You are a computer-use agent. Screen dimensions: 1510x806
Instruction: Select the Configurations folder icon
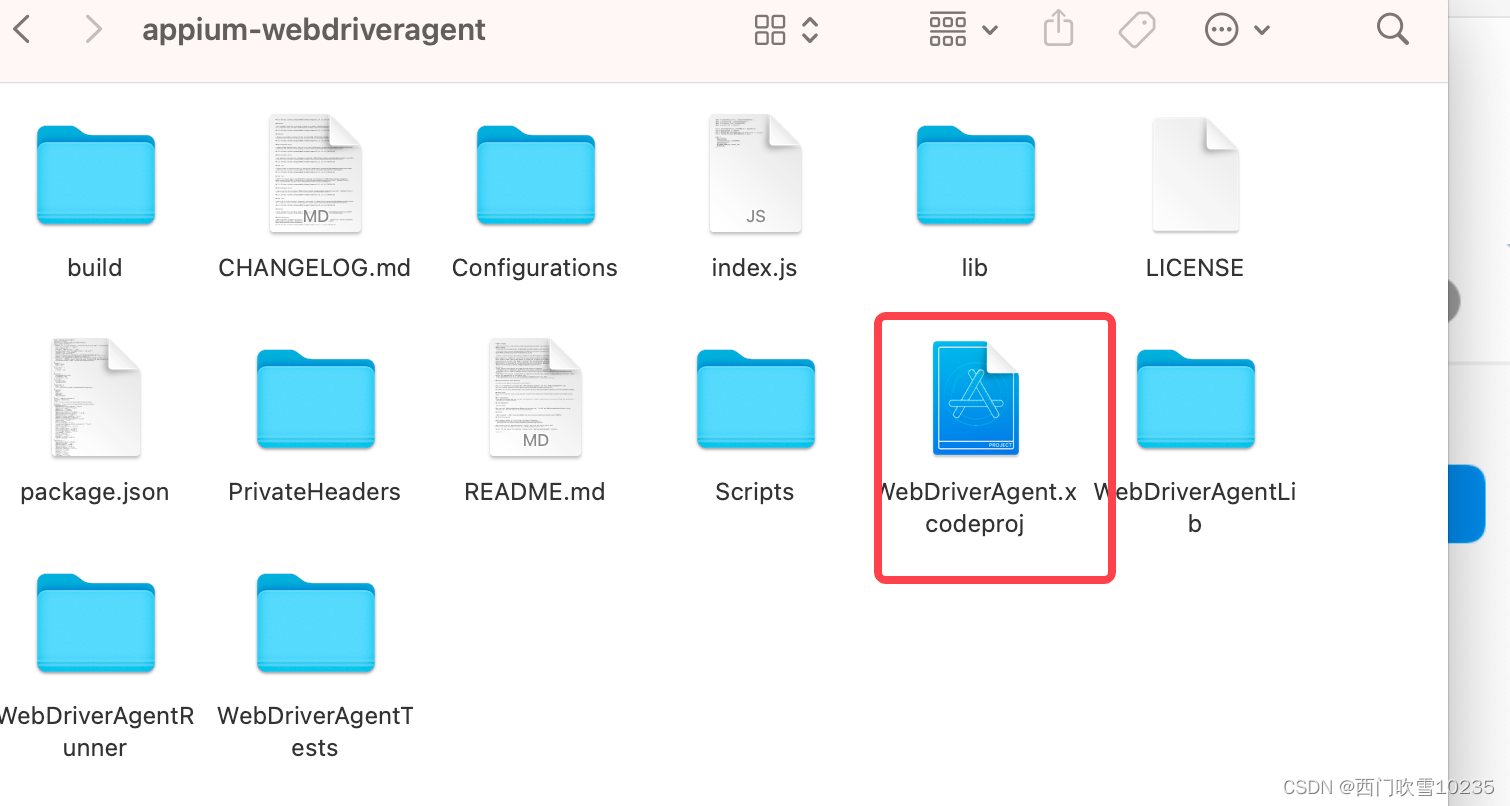tap(535, 175)
